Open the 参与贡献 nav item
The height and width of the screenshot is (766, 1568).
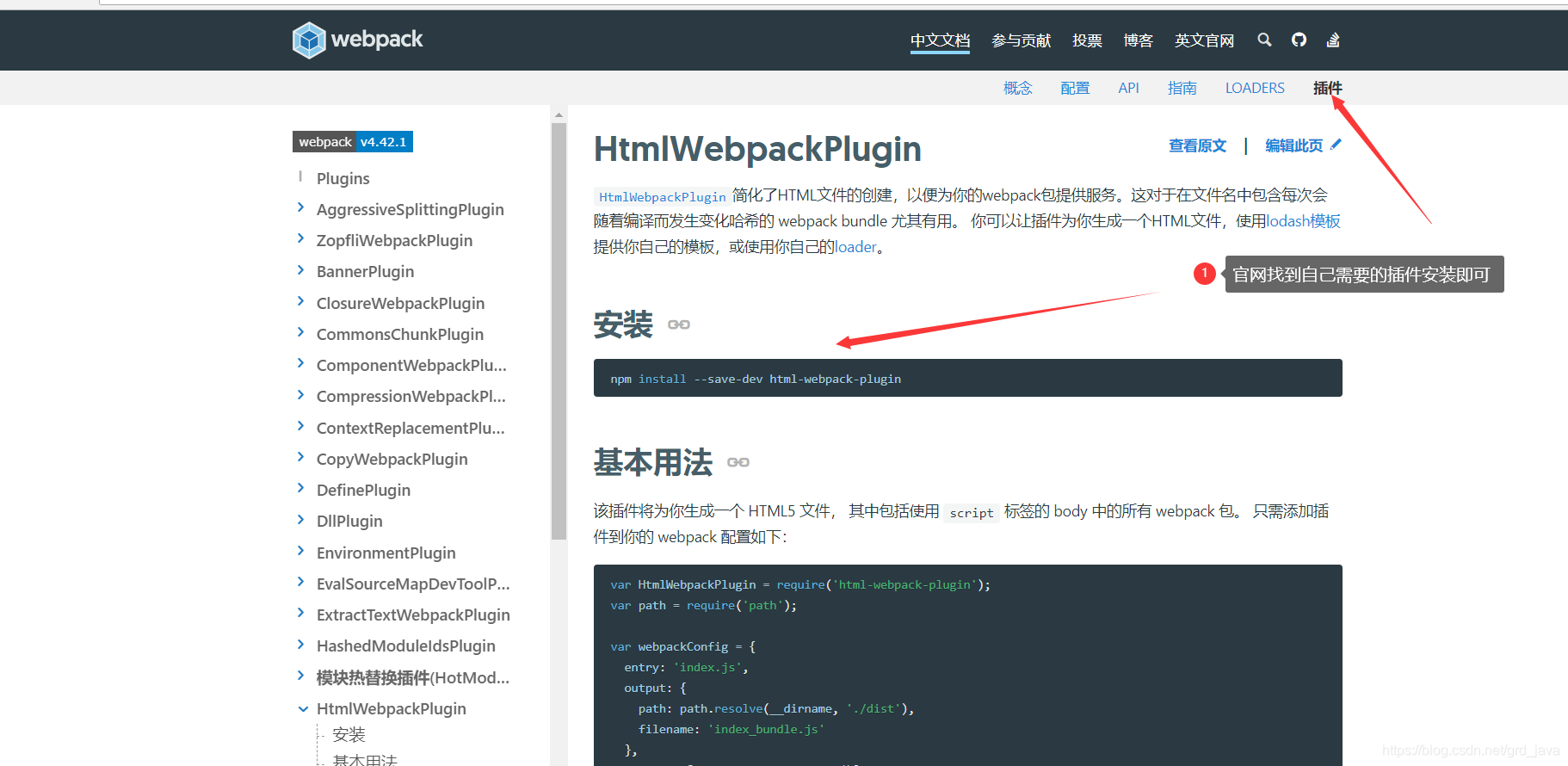coord(1021,40)
